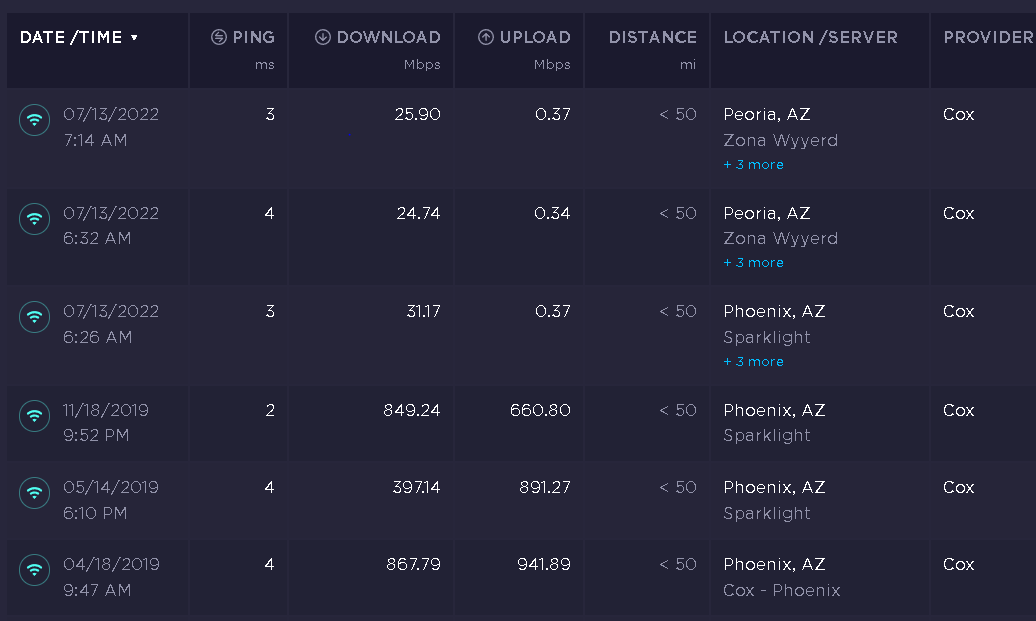The image size is (1036, 621).
Task: Sort by Date/Time dropdown arrow
Action: 134,38
